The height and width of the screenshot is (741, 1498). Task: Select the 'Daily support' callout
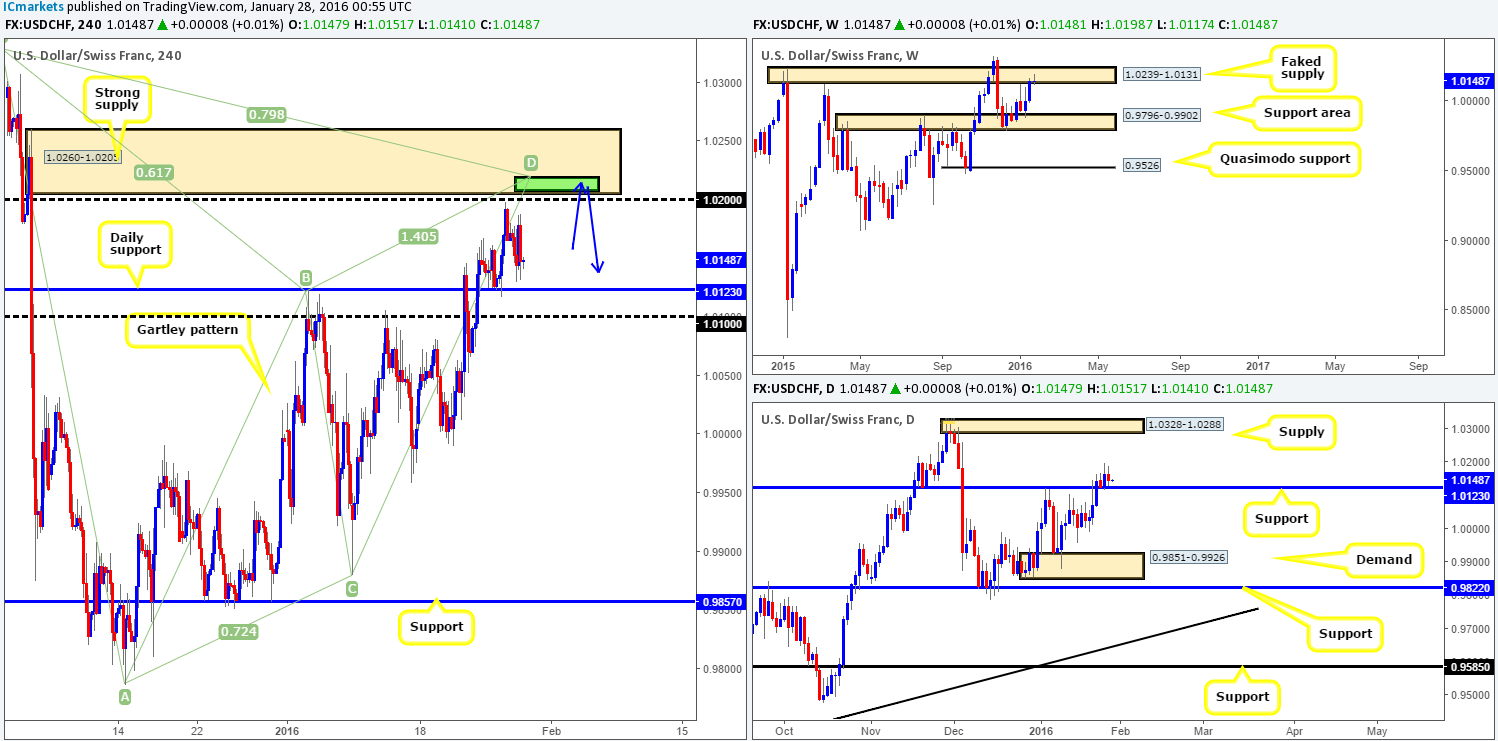[136, 242]
